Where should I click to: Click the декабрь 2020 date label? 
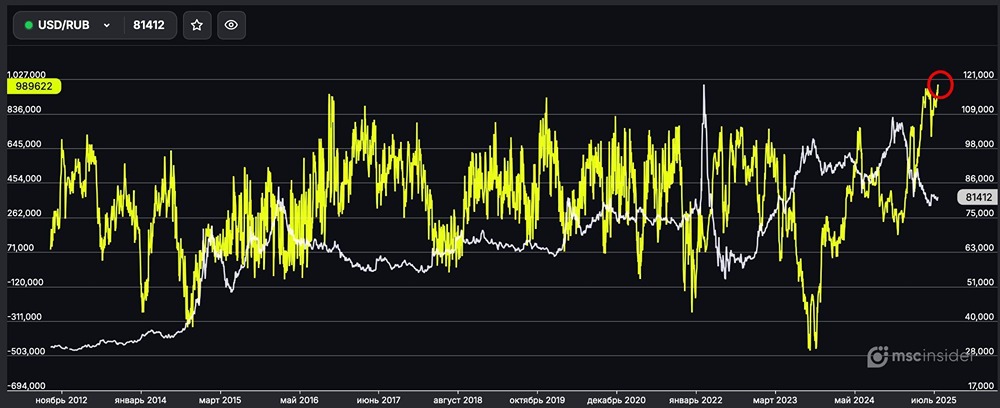pyautogui.click(x=617, y=400)
